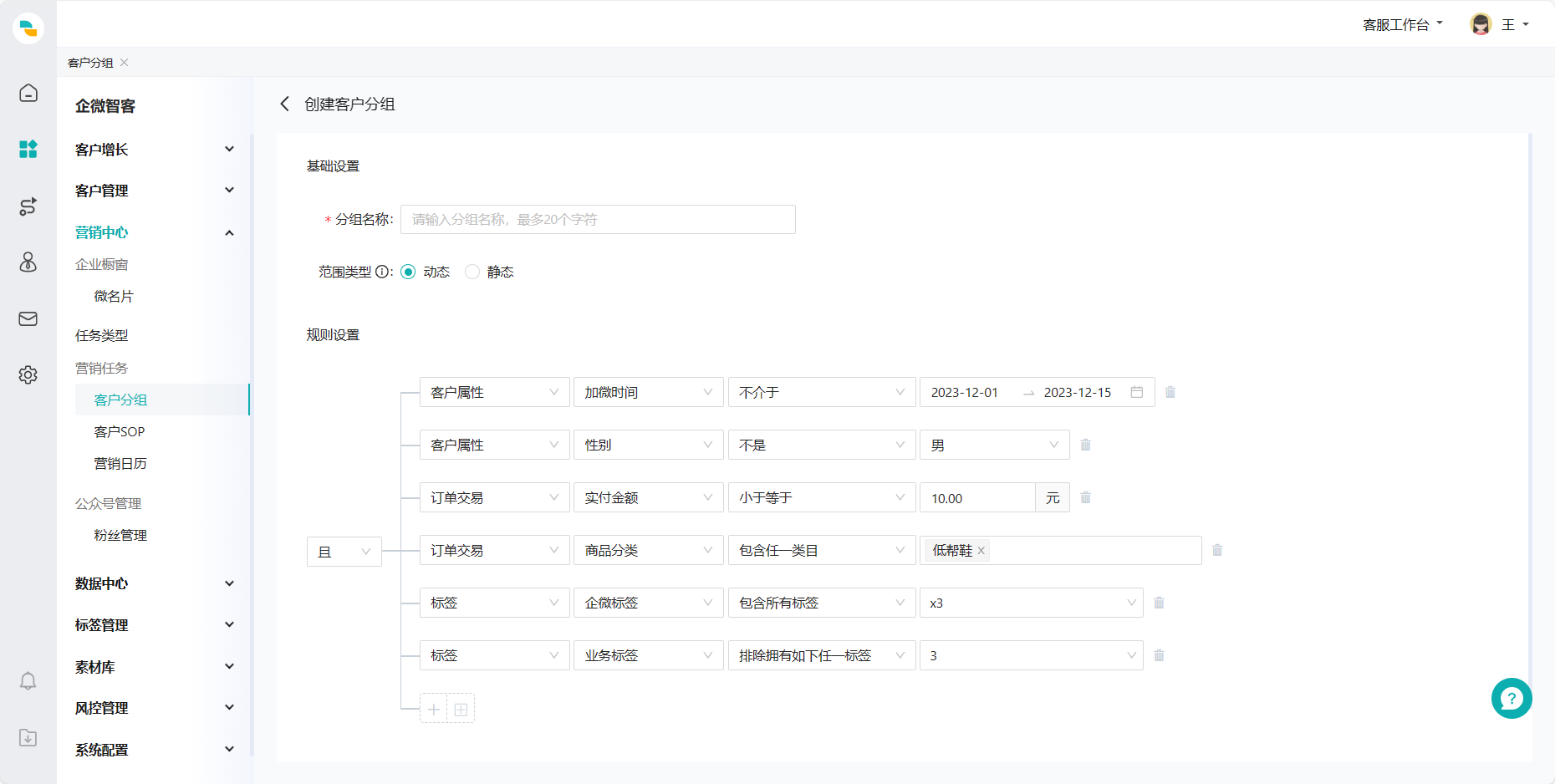Open the calendar icon in the date range
The height and width of the screenshot is (784, 1555).
pyautogui.click(x=1137, y=392)
